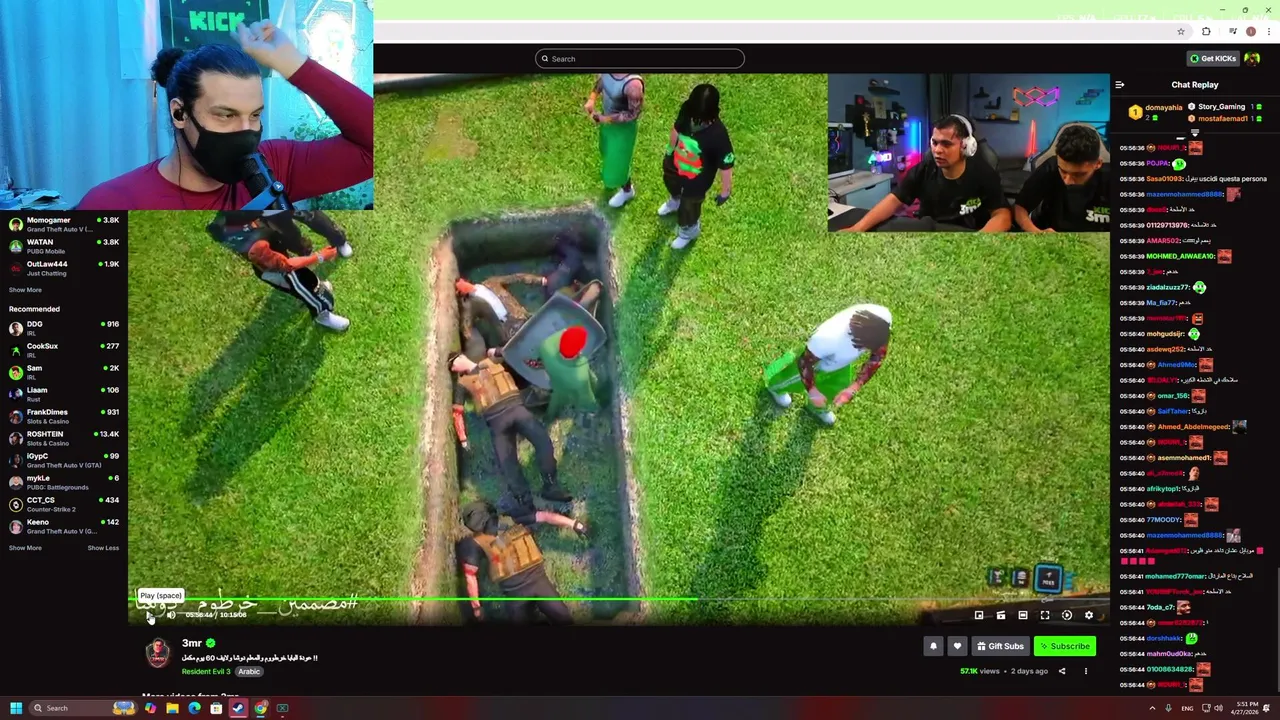Screen dimensions: 1280x720
Task: Follow 3mr with the heart button
Action: point(957,646)
